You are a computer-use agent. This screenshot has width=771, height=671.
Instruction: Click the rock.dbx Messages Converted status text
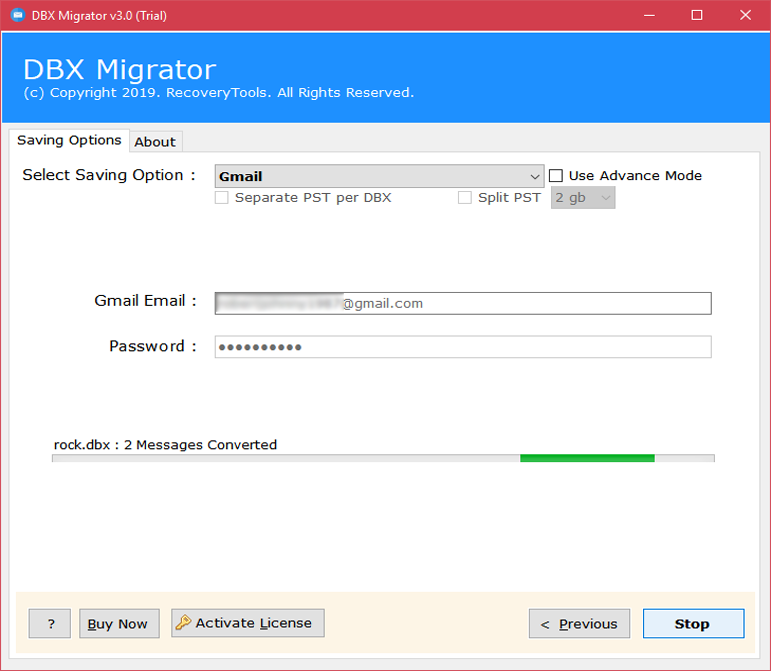click(x=165, y=444)
